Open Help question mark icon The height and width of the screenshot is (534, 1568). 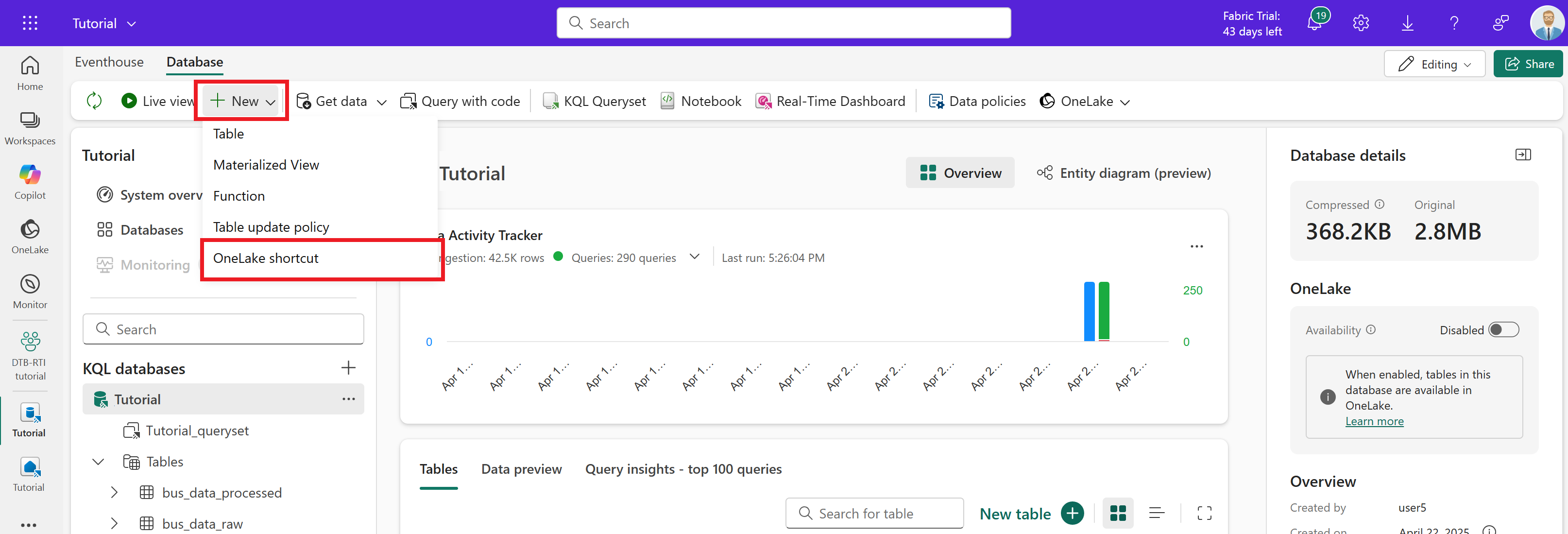click(x=1454, y=23)
